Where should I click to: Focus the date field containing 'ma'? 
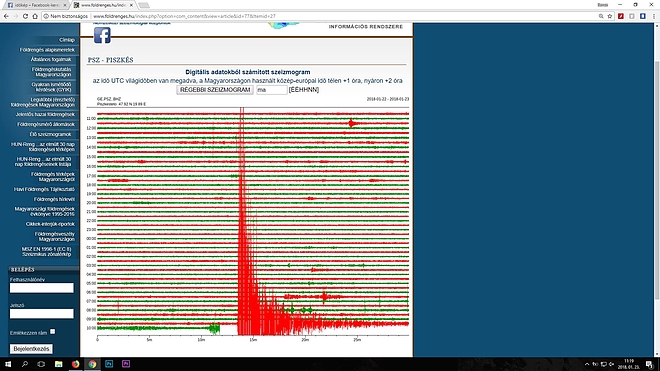(x=271, y=90)
